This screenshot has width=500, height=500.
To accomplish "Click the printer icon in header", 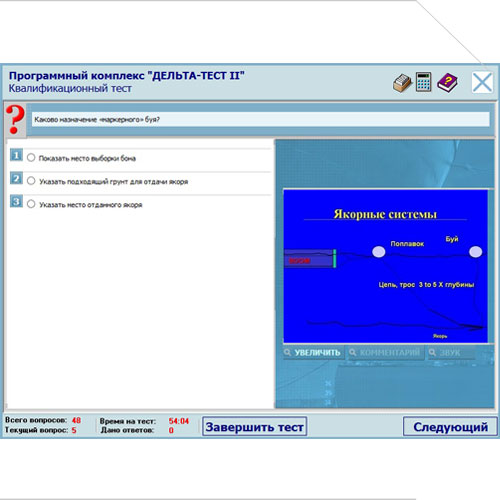I will [x=402, y=83].
